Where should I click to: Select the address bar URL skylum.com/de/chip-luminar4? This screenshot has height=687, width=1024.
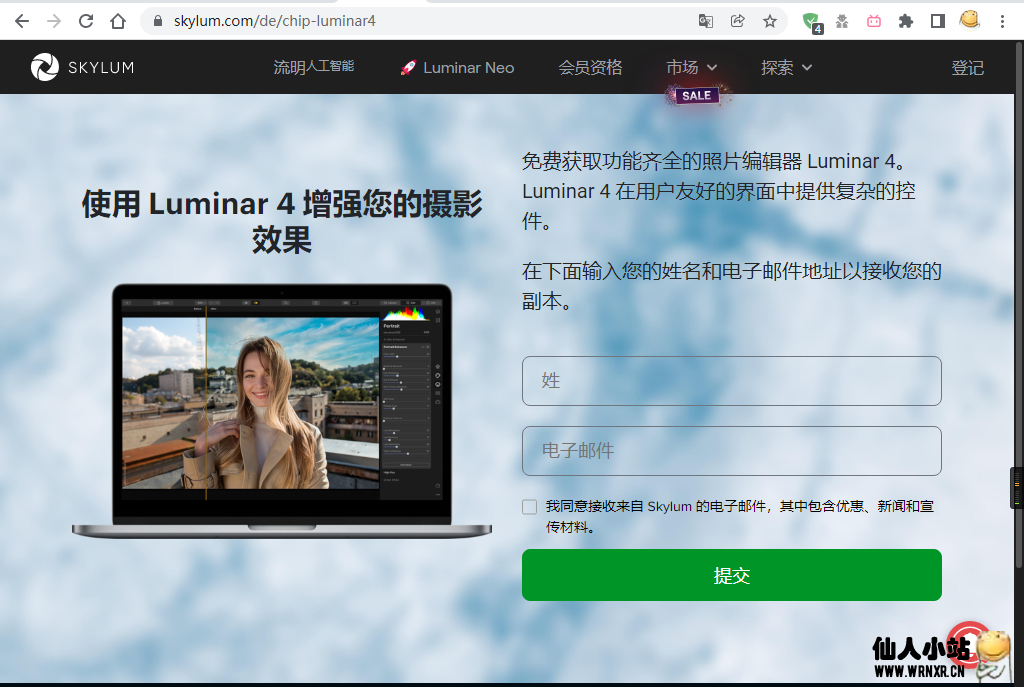(x=274, y=21)
